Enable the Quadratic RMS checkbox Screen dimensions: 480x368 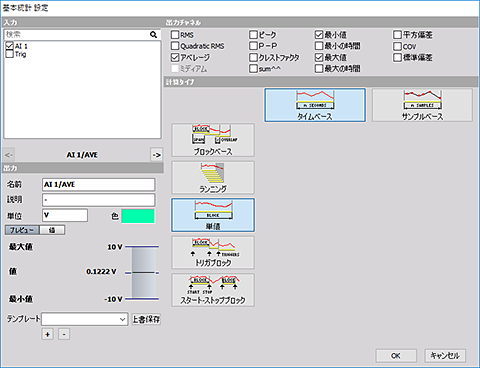(x=175, y=46)
